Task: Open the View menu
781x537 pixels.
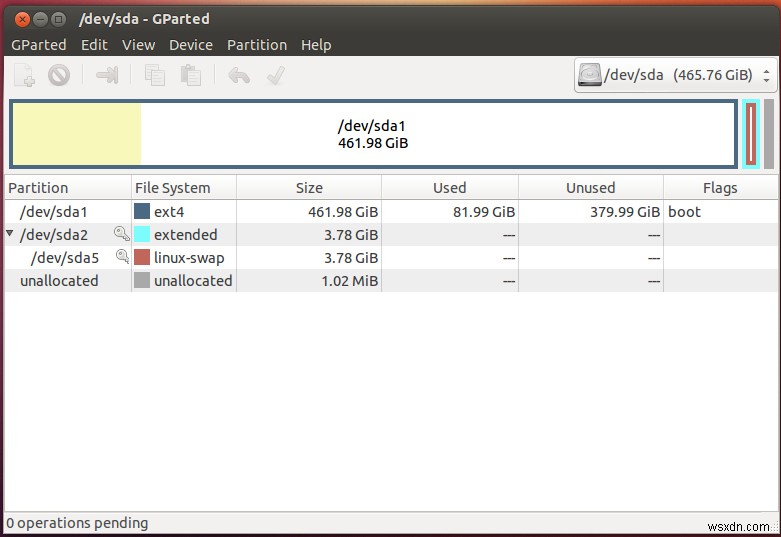Action: [x=138, y=45]
